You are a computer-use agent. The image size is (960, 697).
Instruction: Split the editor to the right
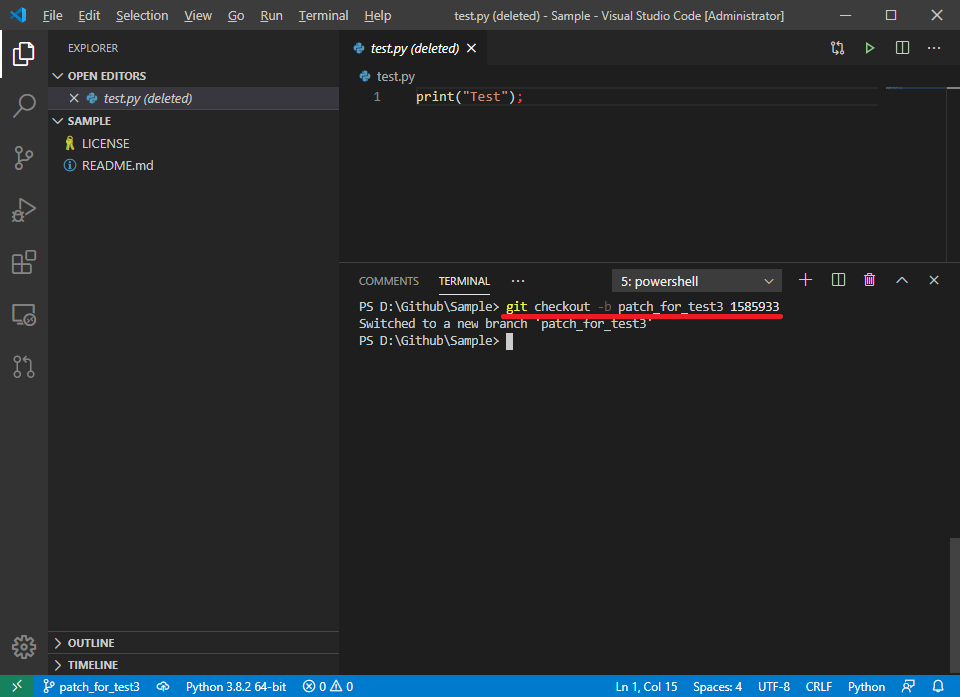coord(902,48)
